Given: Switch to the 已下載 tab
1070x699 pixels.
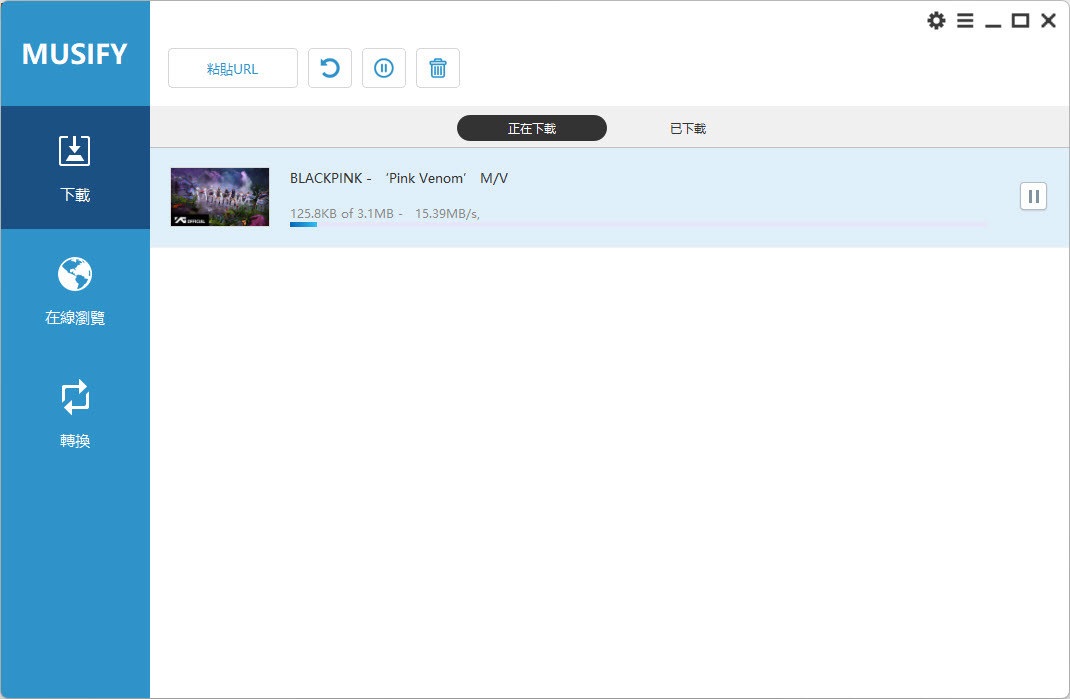Looking at the screenshot, I should tap(688, 128).
